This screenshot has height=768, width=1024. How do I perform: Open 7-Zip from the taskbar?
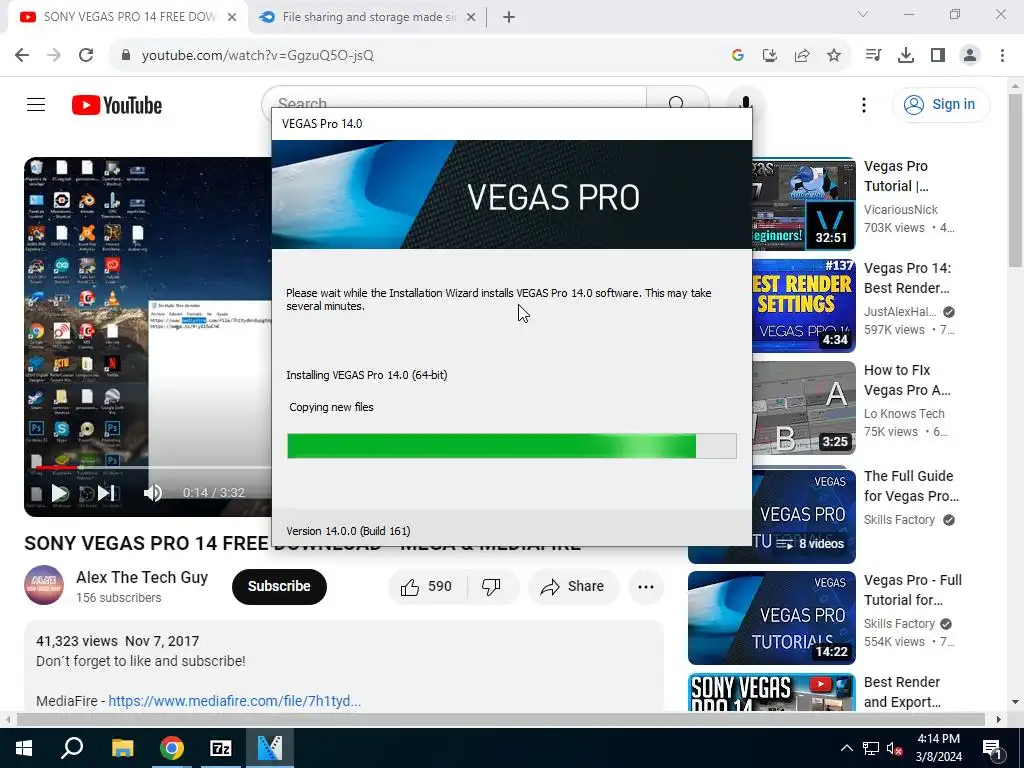pos(221,748)
